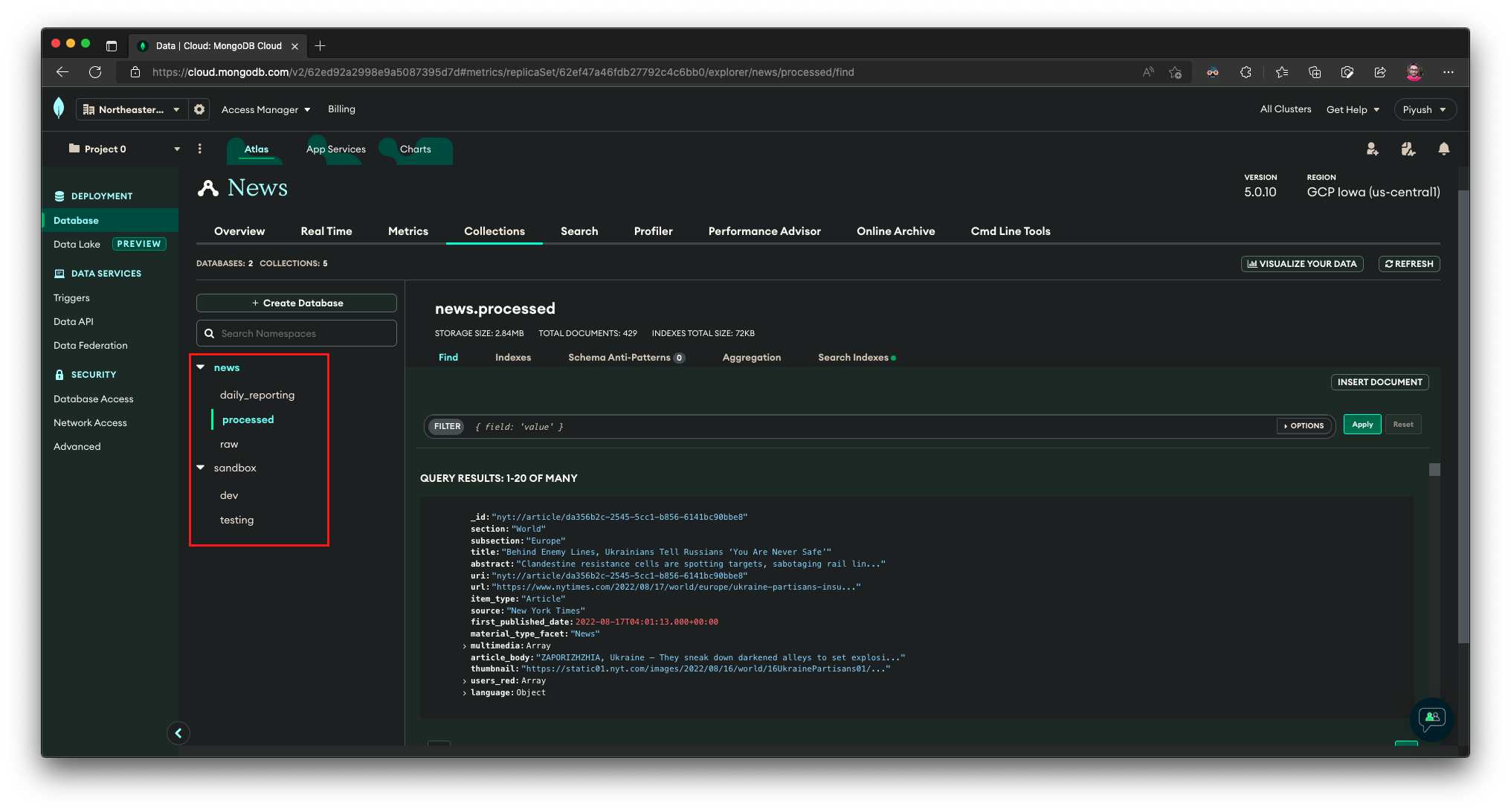Expand the language Object field

(x=465, y=693)
